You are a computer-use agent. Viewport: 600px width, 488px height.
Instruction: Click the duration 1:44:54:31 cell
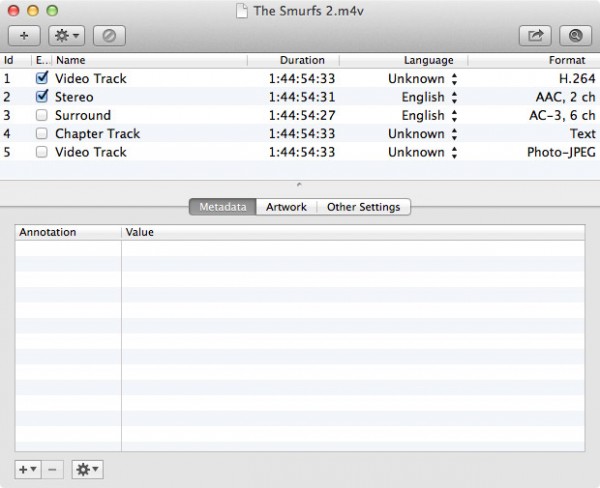pyautogui.click(x=302, y=97)
